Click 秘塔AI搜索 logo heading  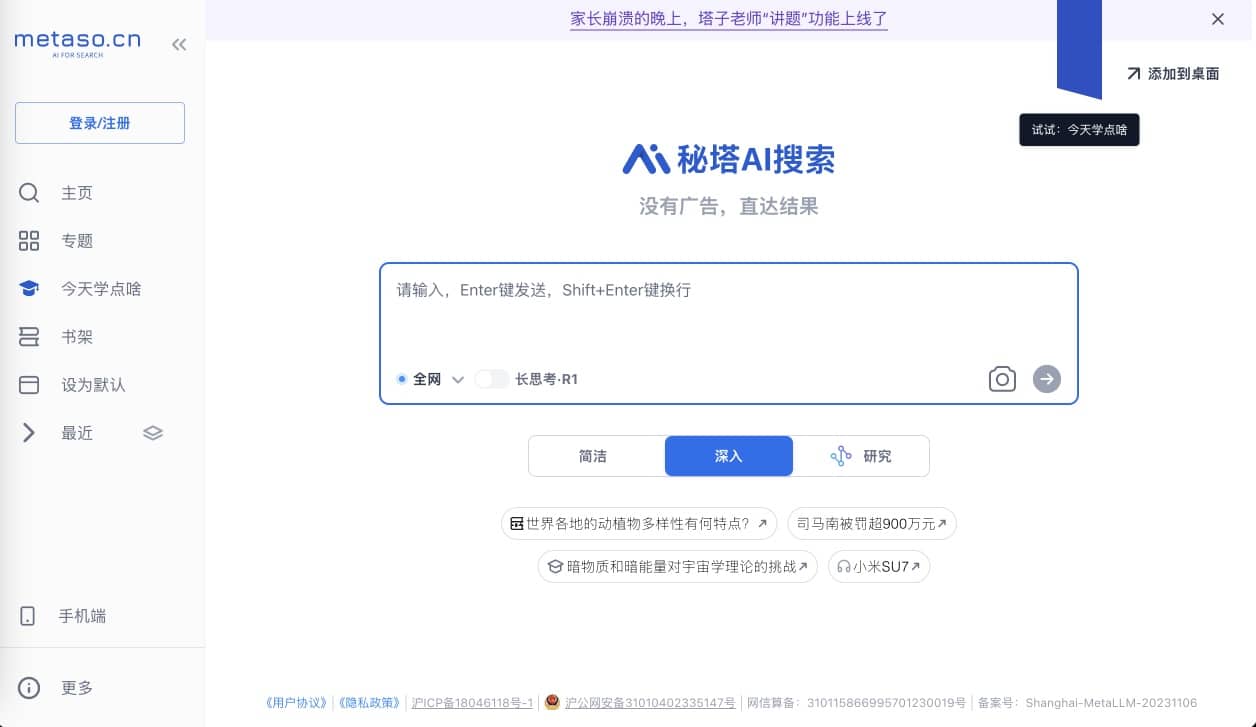pyautogui.click(x=728, y=159)
